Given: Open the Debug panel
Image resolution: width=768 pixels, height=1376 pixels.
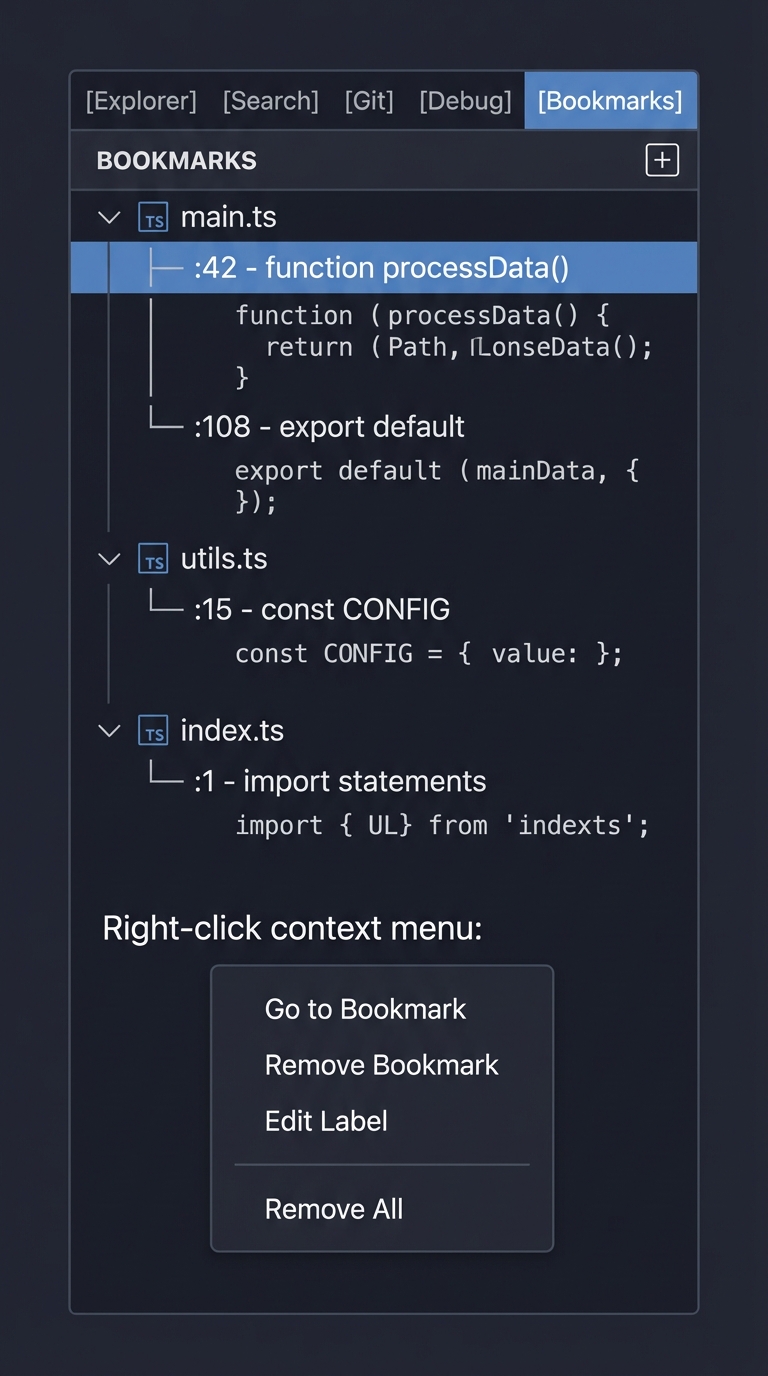Looking at the screenshot, I should coord(464,100).
